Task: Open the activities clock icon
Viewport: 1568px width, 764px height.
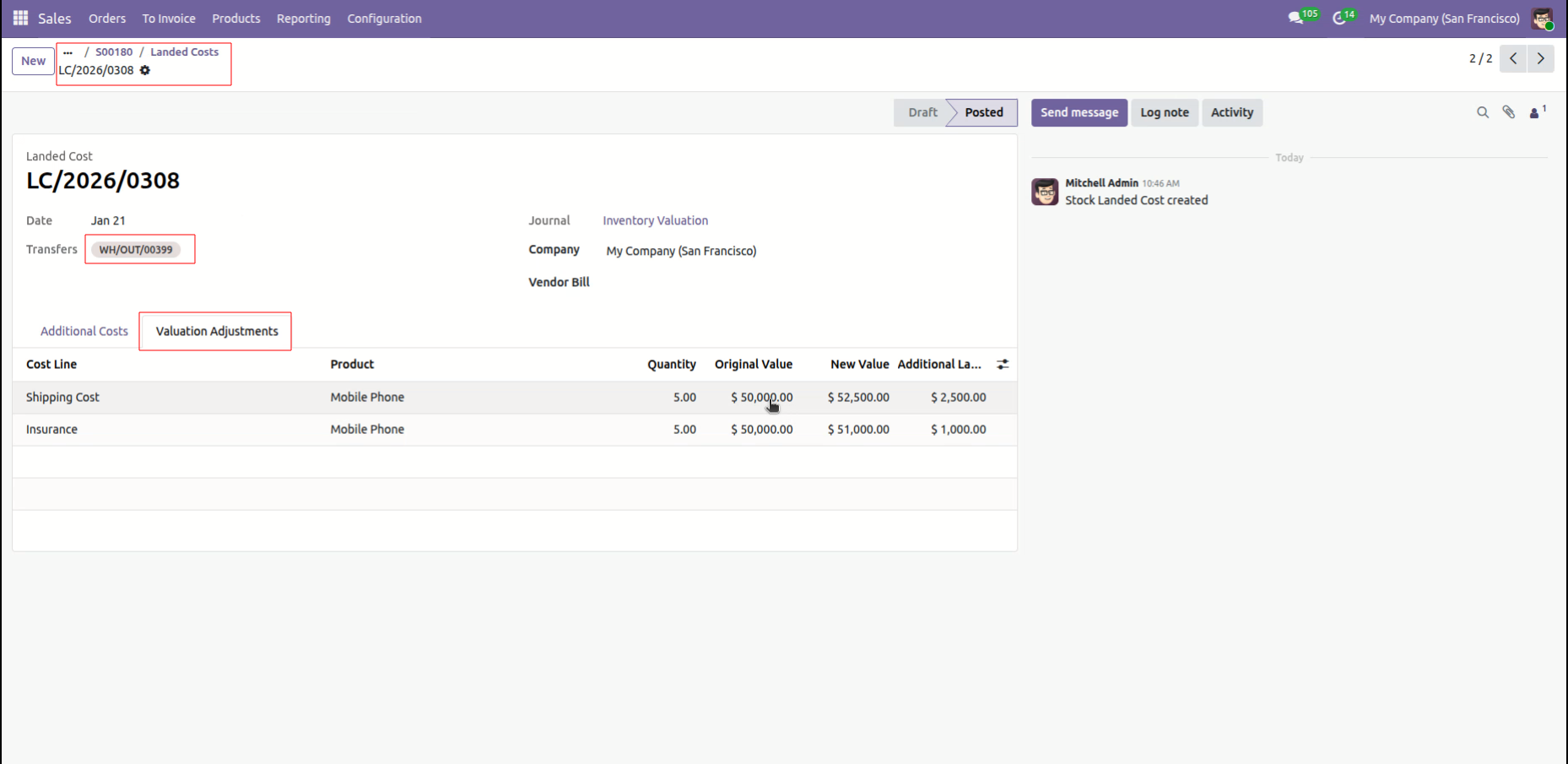Action: (x=1338, y=18)
